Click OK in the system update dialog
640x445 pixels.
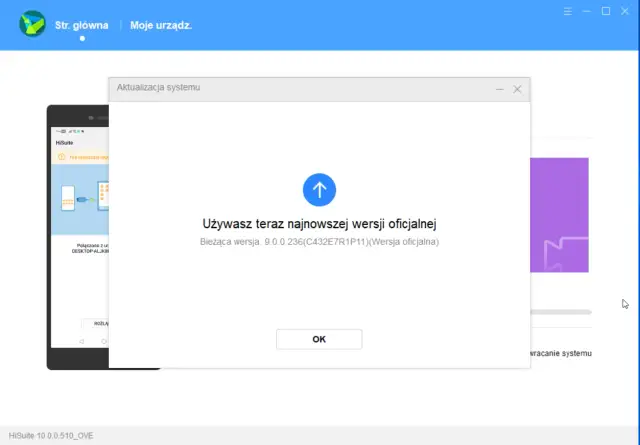click(319, 339)
